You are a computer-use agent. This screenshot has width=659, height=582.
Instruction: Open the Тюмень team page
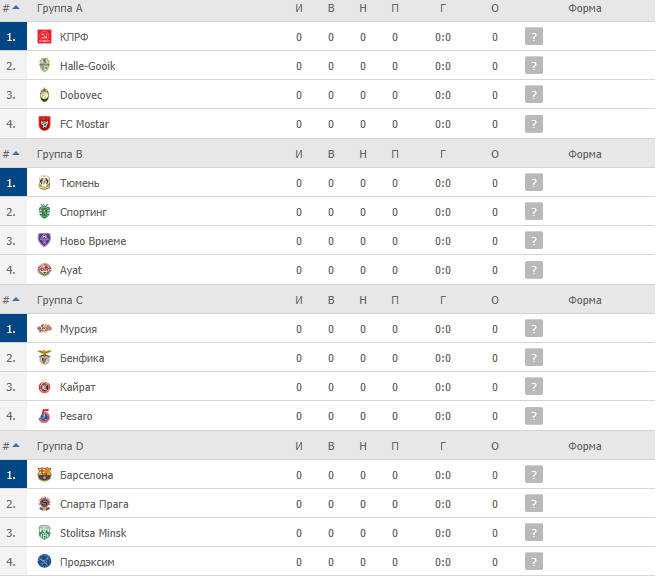click(x=79, y=183)
